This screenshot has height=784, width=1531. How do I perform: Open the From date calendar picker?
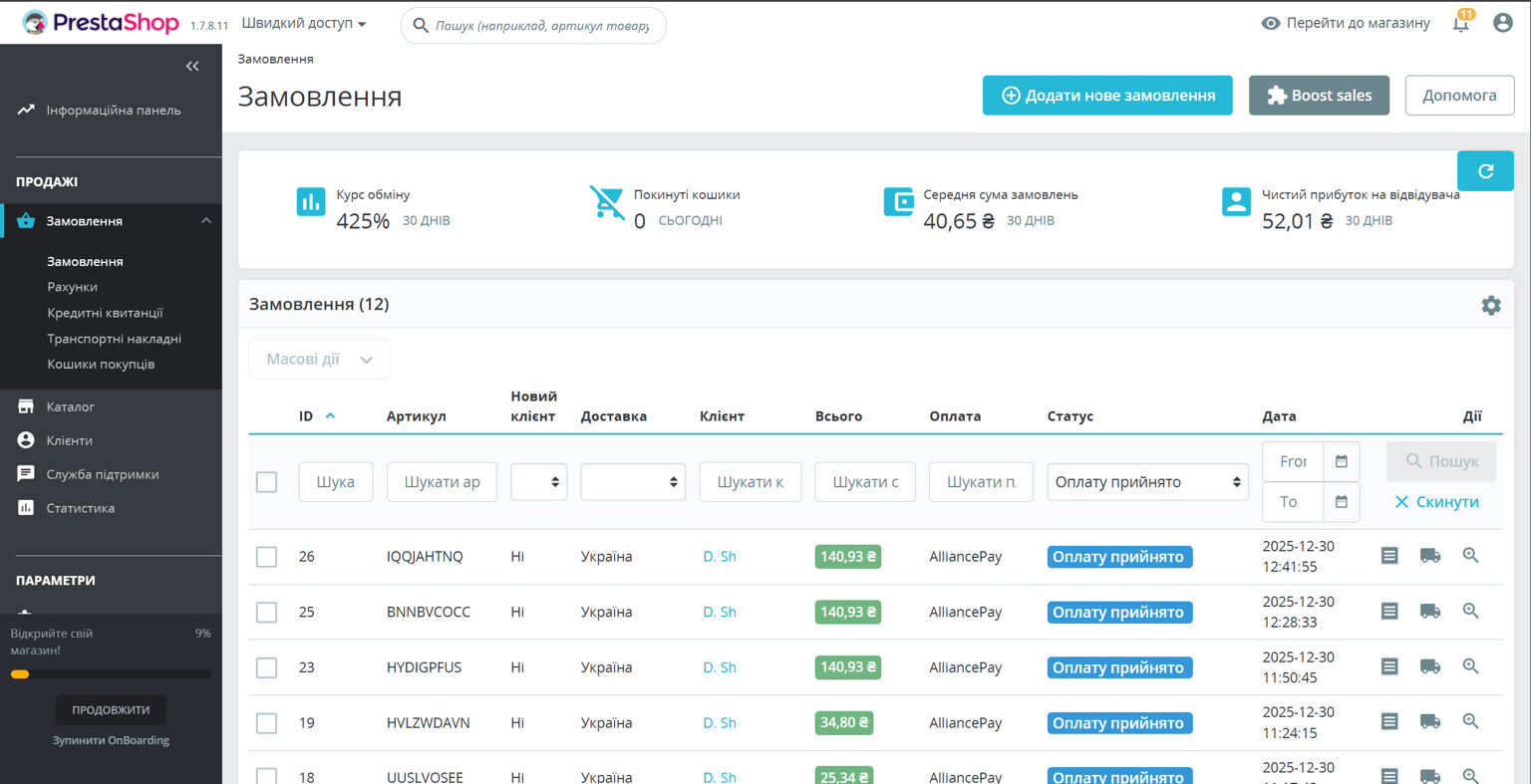click(x=1341, y=461)
